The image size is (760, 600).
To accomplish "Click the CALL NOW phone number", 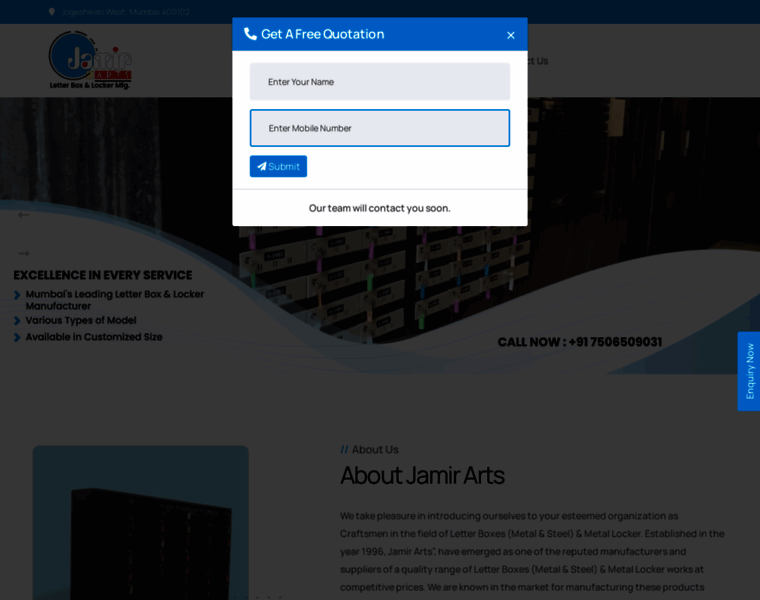I will coord(580,342).
